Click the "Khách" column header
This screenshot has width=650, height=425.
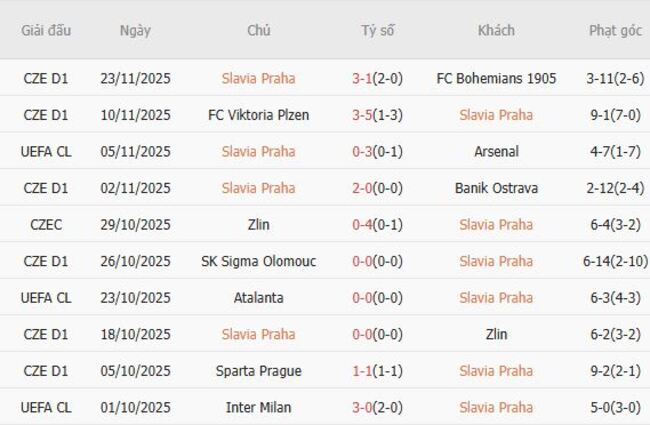(x=496, y=30)
